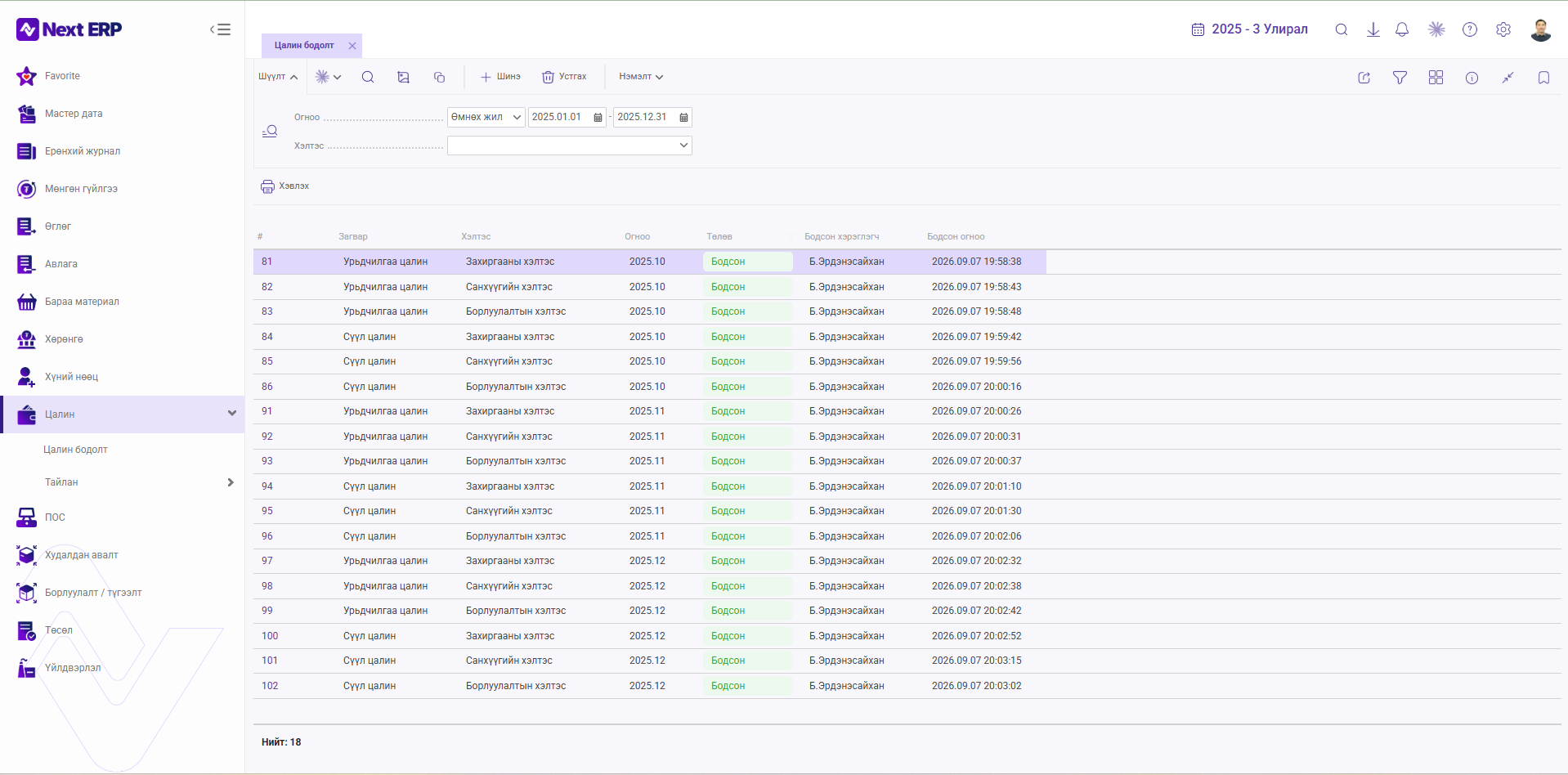Click the download arrow icon in header

(x=1373, y=29)
